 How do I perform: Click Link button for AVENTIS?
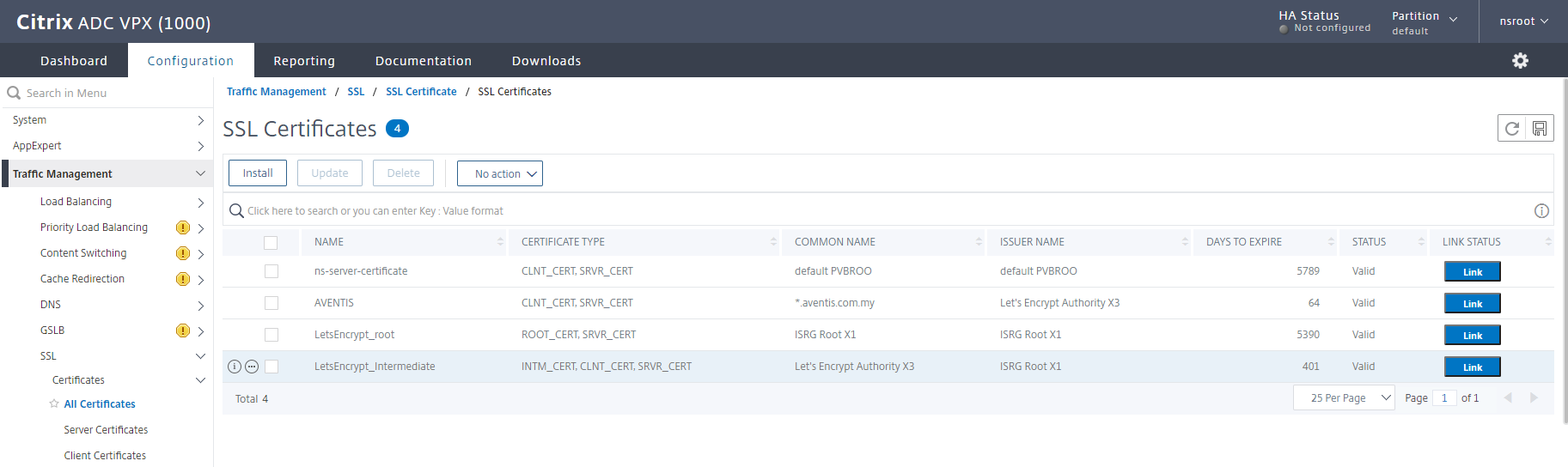click(x=1473, y=304)
